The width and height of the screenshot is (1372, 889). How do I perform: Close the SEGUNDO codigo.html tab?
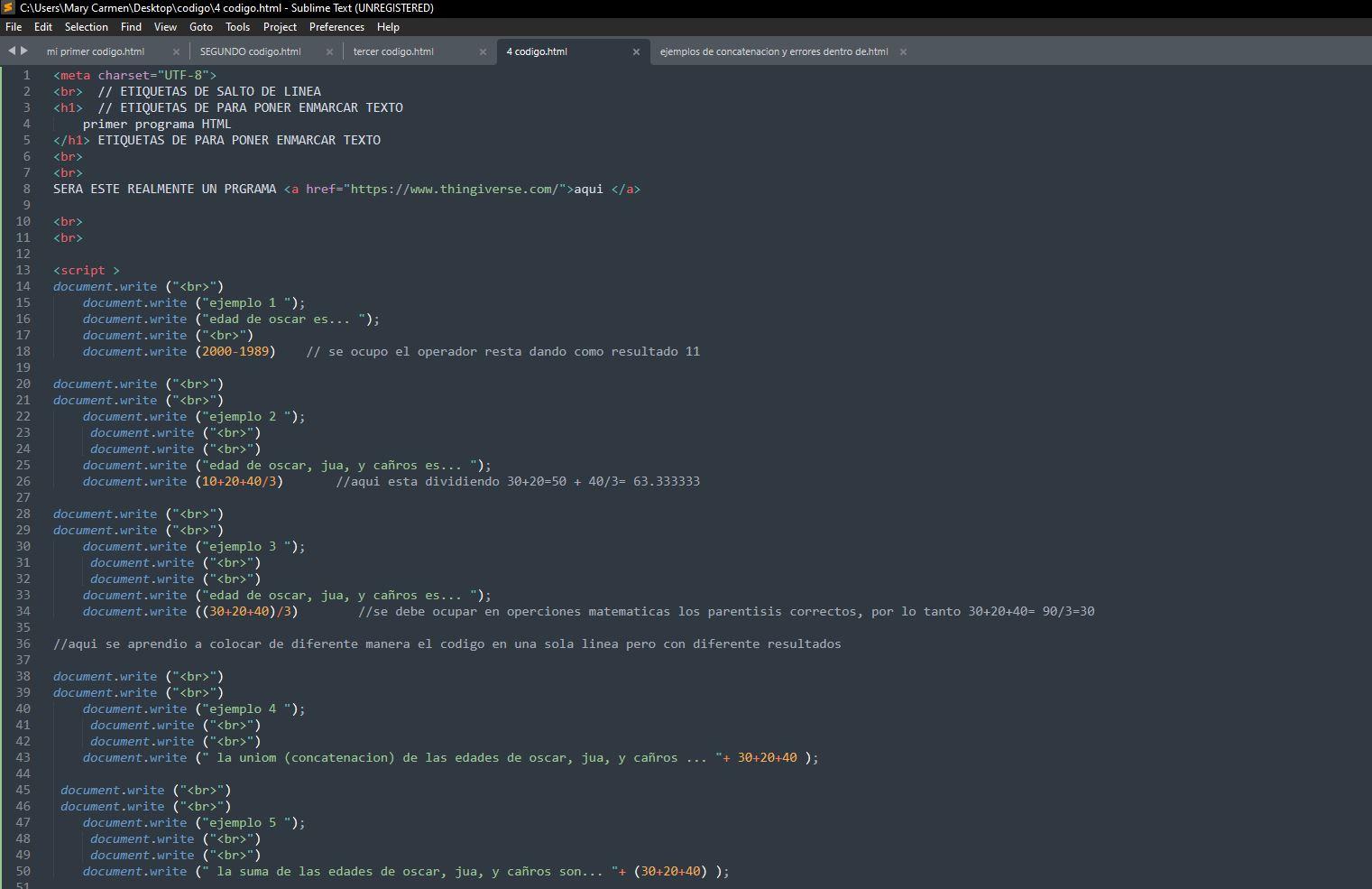(x=330, y=51)
